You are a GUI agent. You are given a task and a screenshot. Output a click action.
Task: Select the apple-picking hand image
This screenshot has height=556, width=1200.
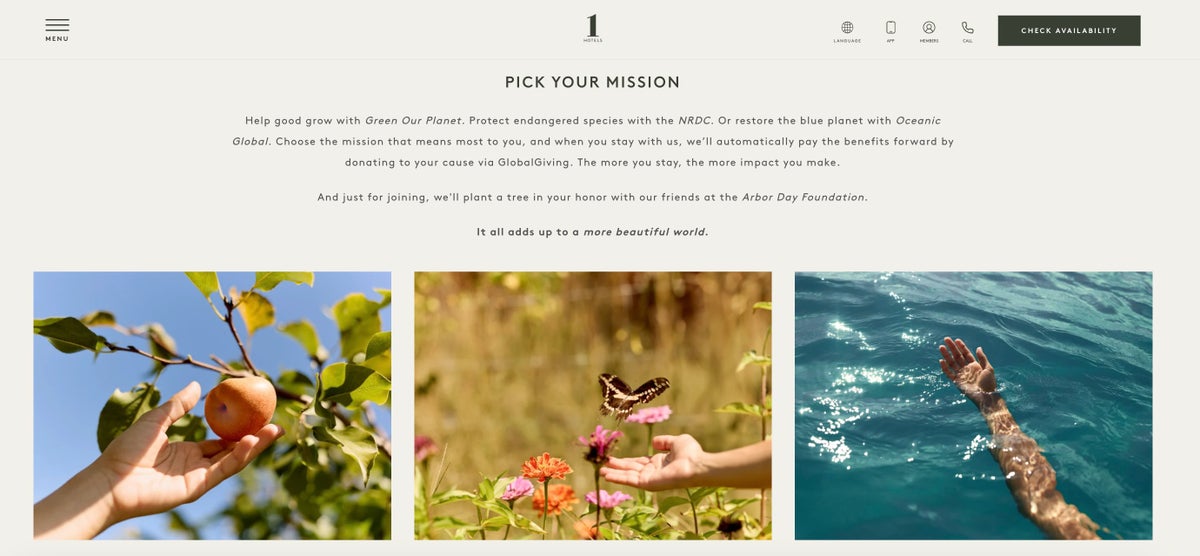(212, 405)
